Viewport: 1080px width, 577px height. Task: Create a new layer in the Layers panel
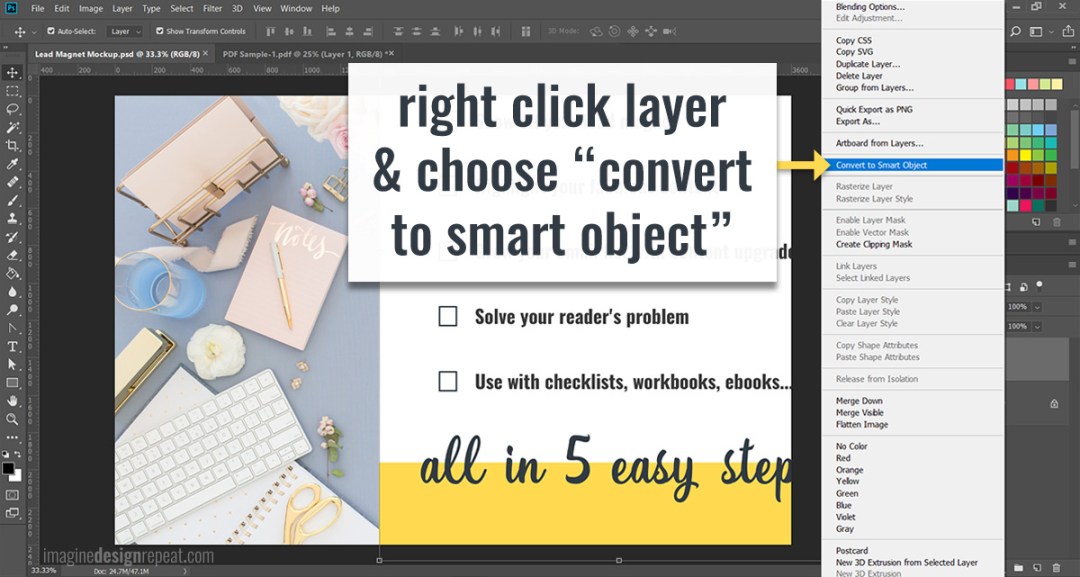tap(1036, 567)
